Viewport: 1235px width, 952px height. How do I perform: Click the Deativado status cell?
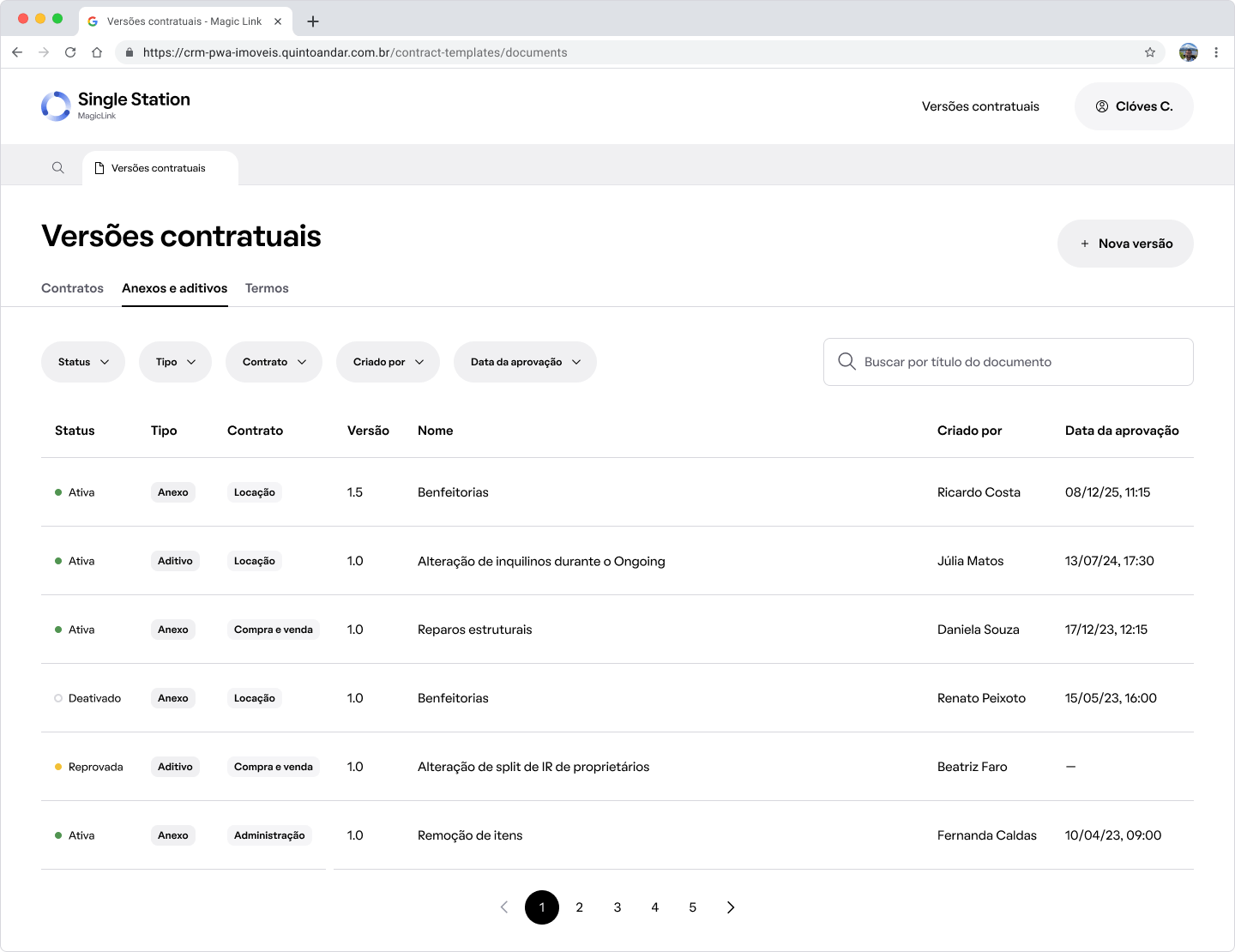[87, 698]
